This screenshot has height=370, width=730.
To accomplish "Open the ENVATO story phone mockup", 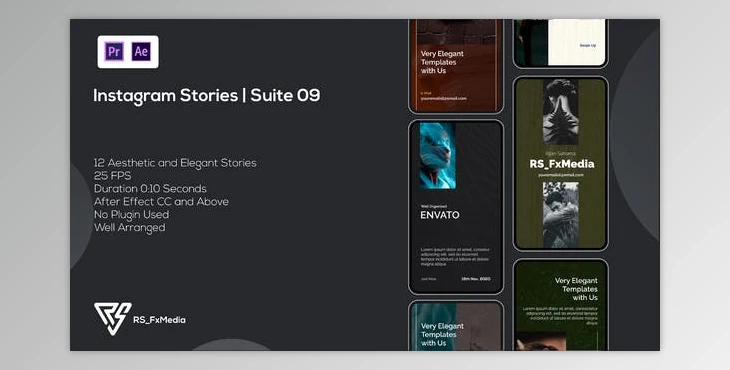I will (456, 207).
